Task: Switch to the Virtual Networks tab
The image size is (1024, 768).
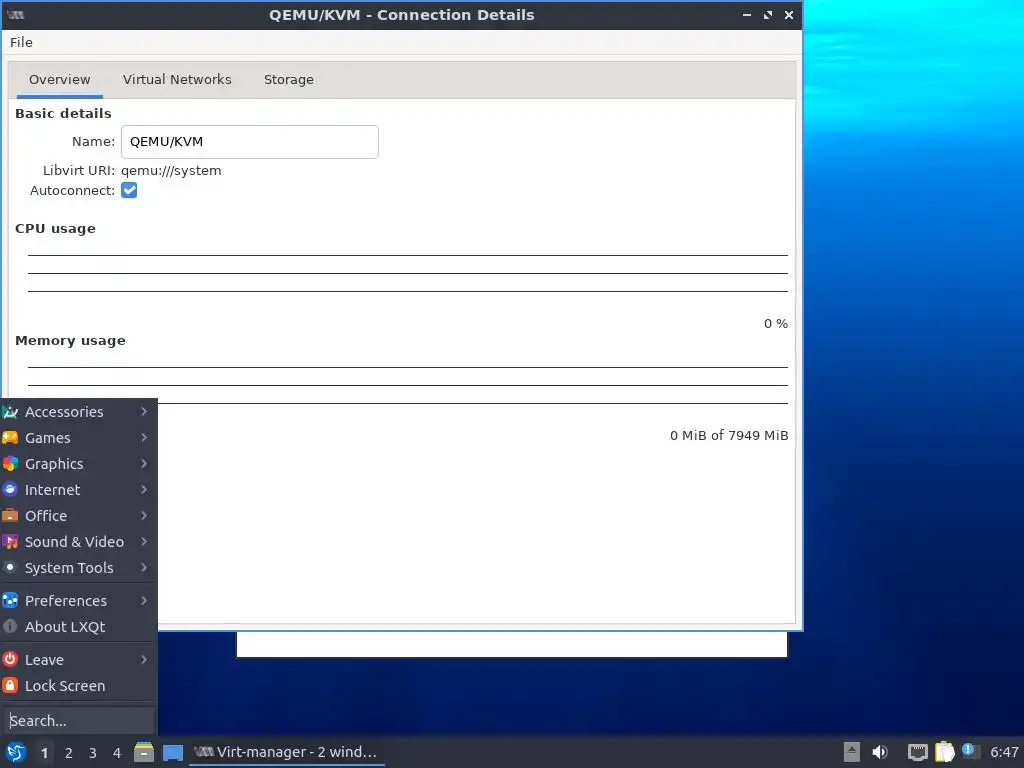Action: tap(177, 80)
